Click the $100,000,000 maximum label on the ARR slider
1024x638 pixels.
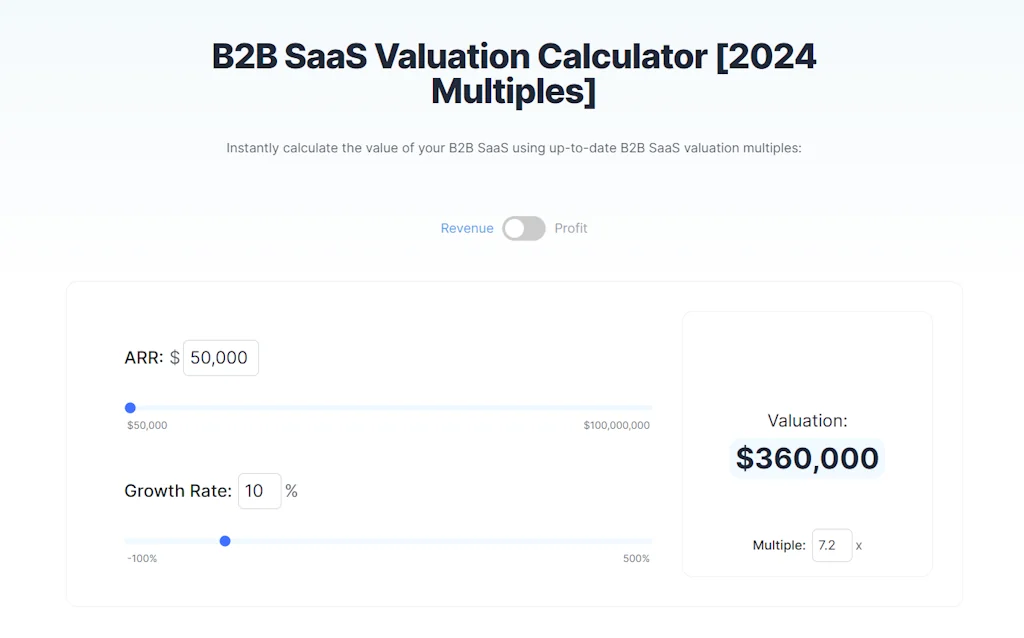coord(617,424)
